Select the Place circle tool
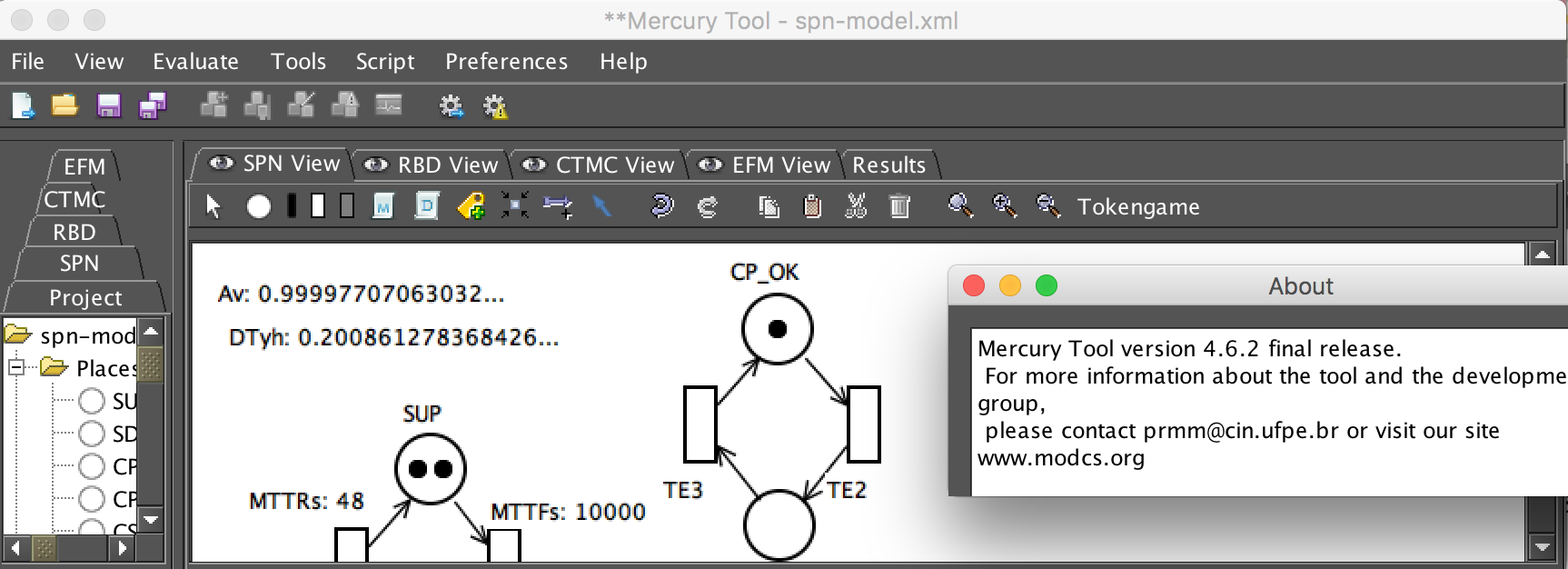This screenshot has height=569, width=1568. click(259, 207)
